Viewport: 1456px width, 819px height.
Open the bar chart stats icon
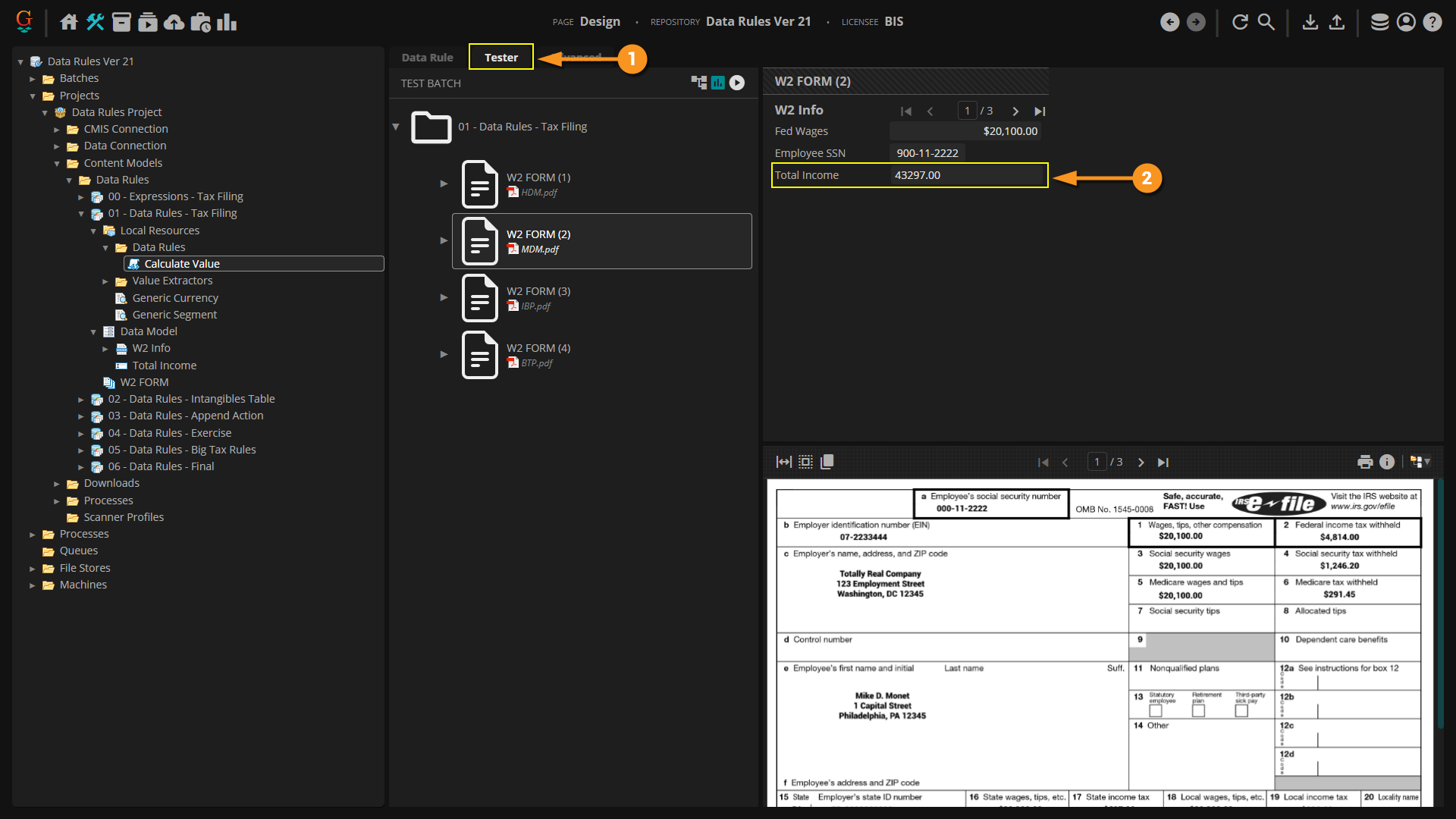[x=226, y=22]
